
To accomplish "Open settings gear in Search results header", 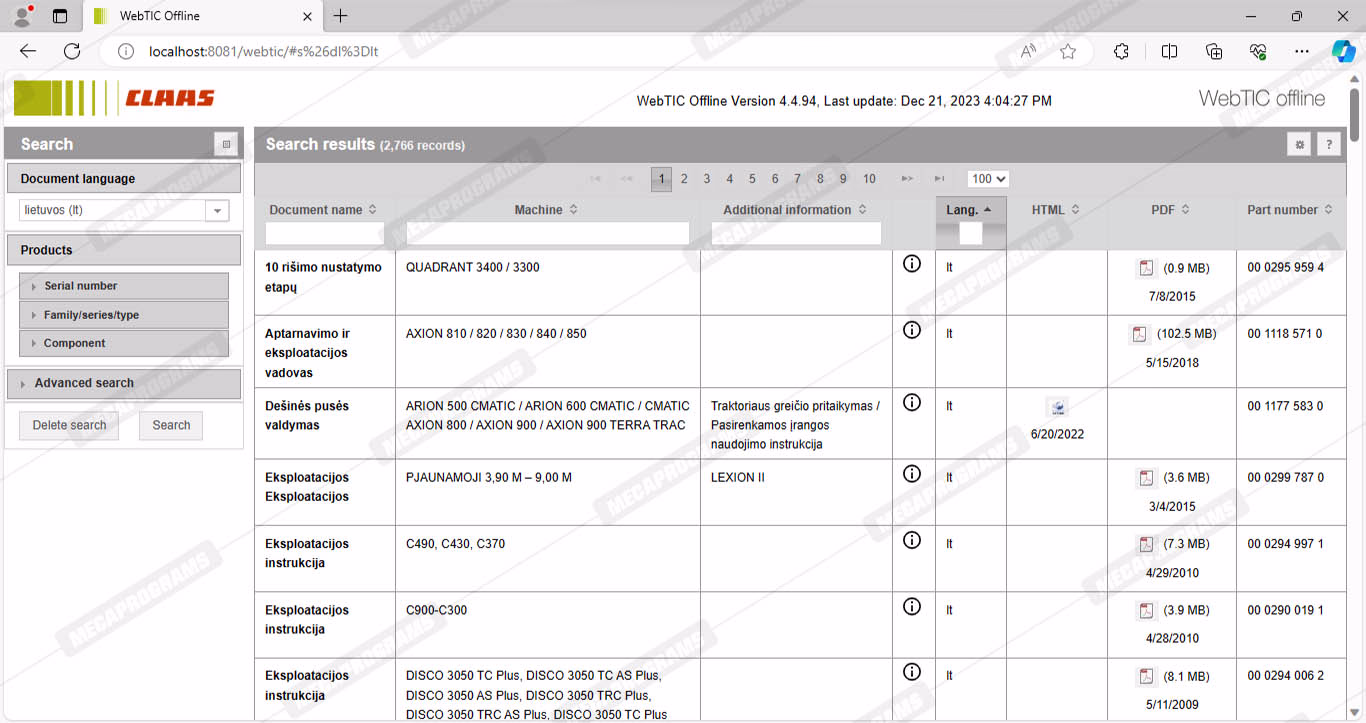I will click(x=1299, y=145).
